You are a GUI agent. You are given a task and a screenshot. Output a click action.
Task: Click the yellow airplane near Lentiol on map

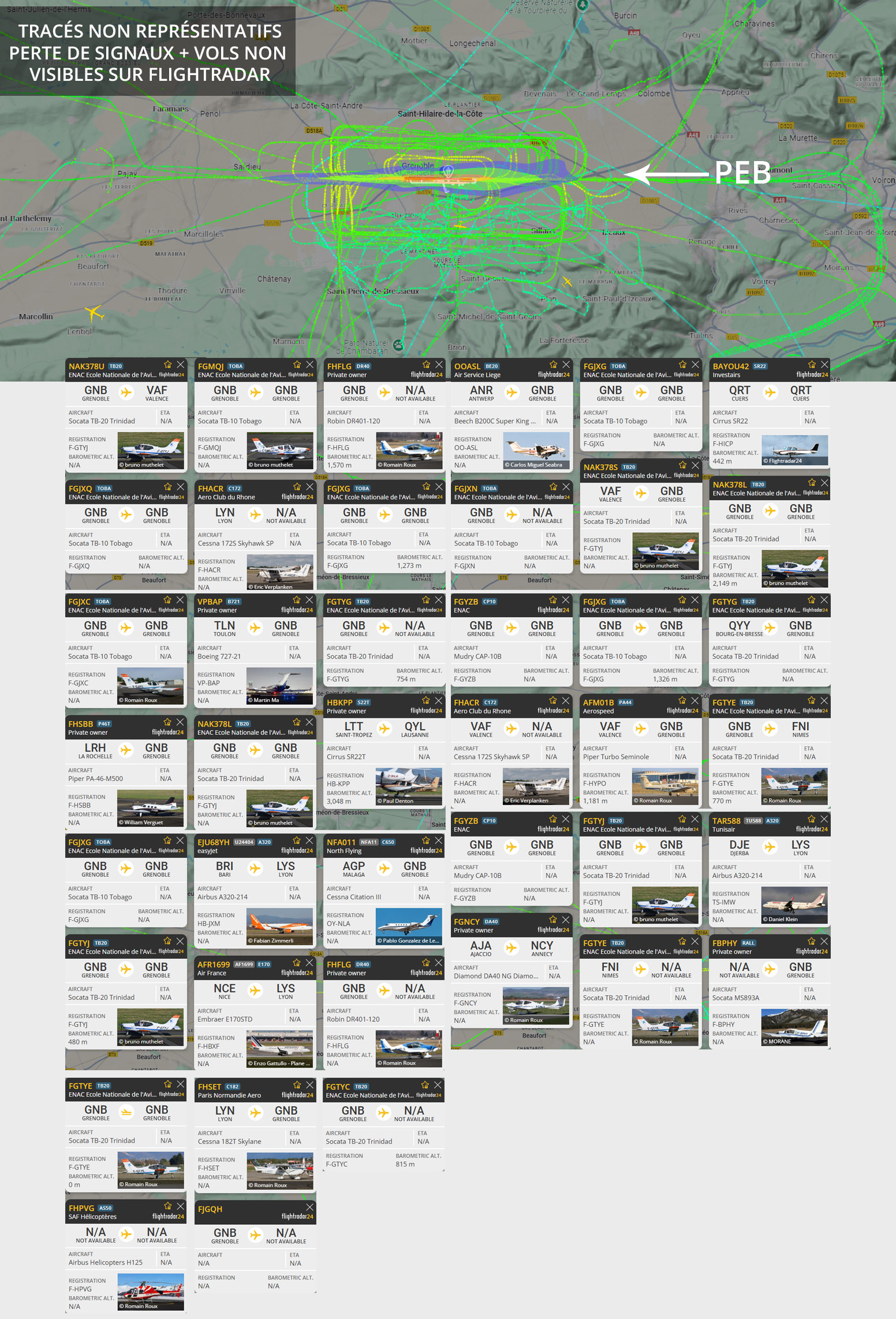tap(94, 313)
